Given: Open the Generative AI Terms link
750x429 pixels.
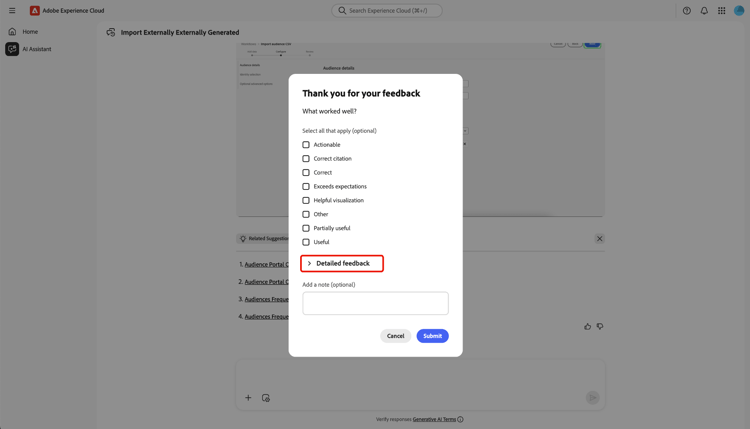Looking at the screenshot, I should point(434,419).
